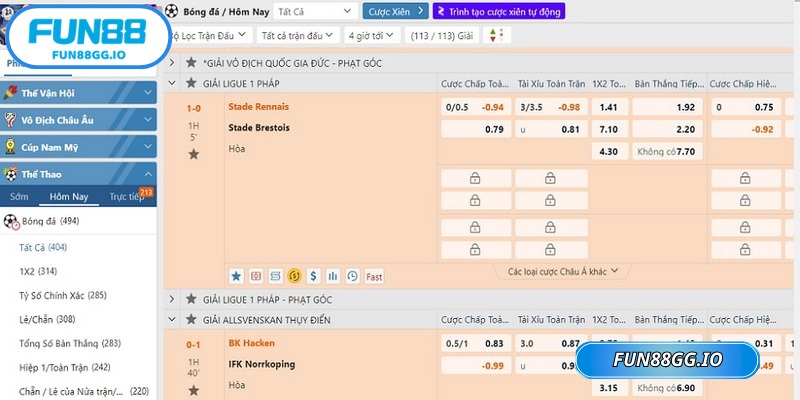Open the Stade Rennais team link
Image resolution: width=800 pixels, height=400 pixels.
click(259, 107)
